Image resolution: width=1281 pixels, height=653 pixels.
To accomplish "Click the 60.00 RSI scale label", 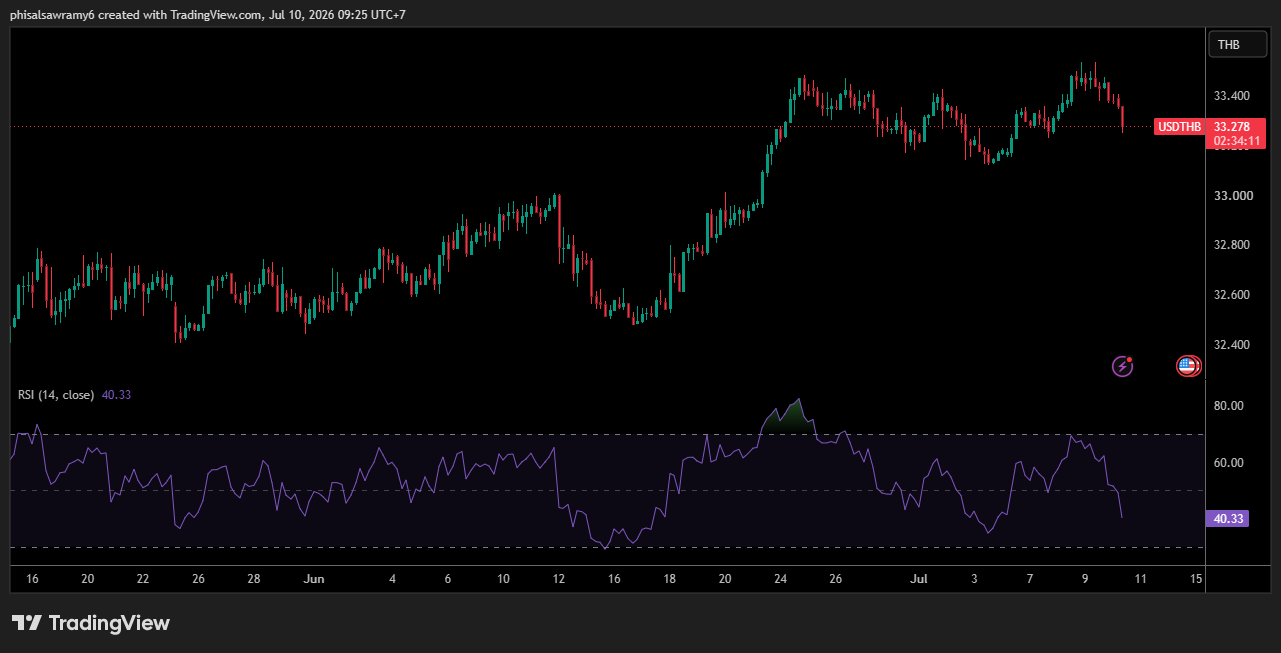I will 1228,463.
